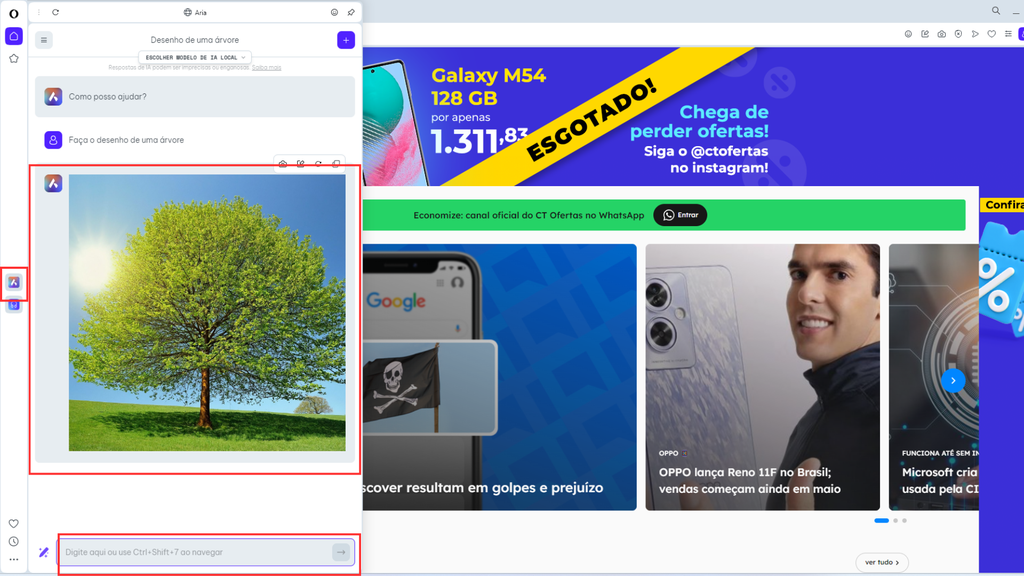Click the OPPO tag label on article
1024x576 pixels.
point(668,453)
